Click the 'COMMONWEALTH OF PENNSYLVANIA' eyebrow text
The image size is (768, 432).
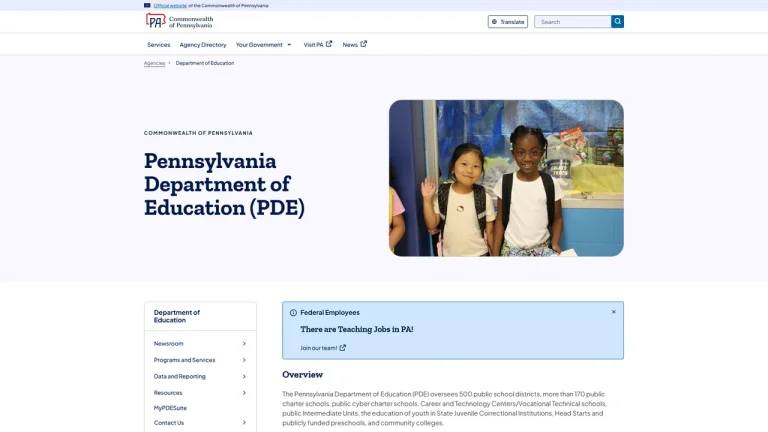[x=198, y=133]
